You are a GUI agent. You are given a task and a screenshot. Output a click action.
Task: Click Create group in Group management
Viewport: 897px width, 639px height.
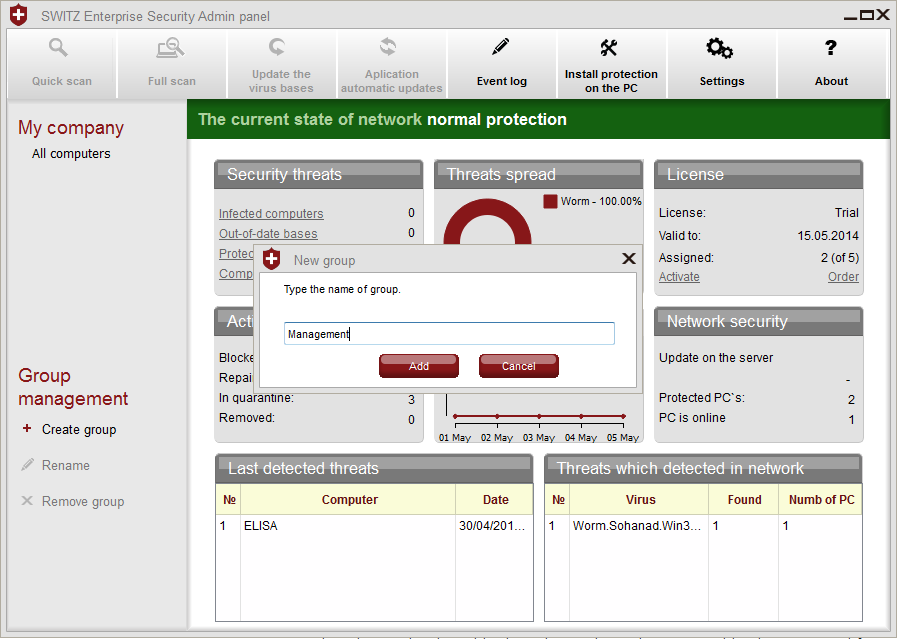79,430
